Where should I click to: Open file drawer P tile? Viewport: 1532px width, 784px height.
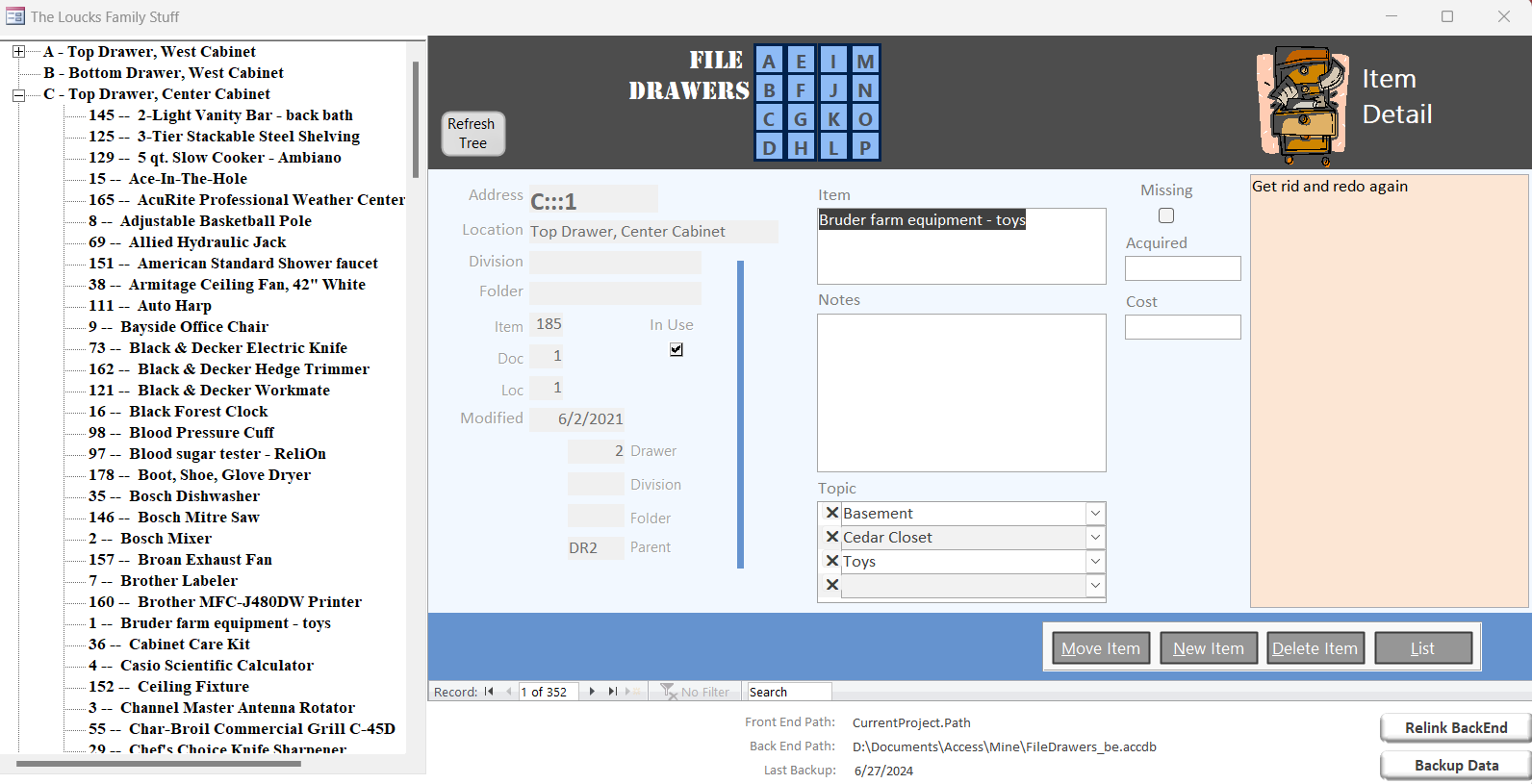coord(865,147)
